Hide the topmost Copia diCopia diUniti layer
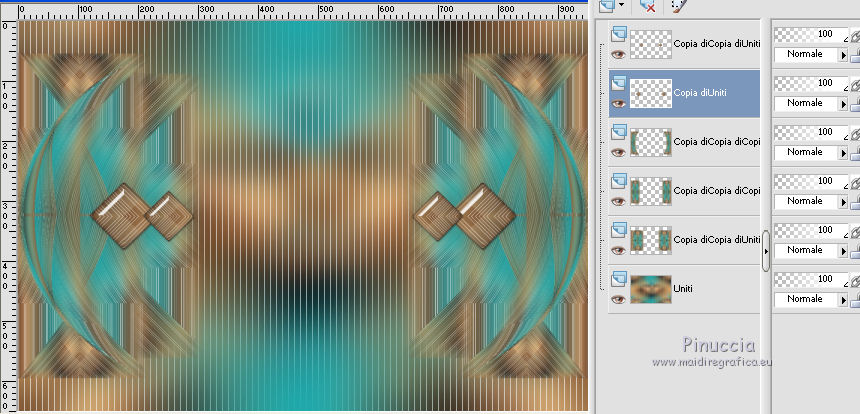This screenshot has width=860, height=414. point(619,54)
